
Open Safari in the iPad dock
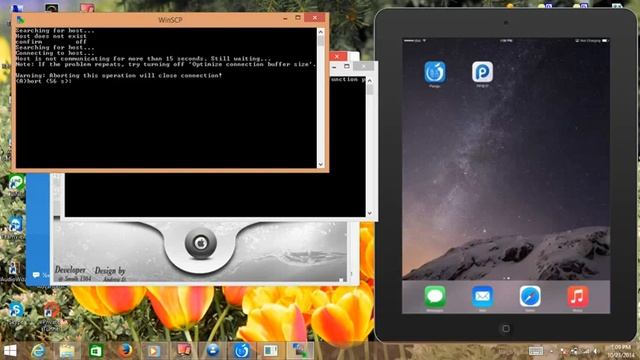(x=530, y=296)
